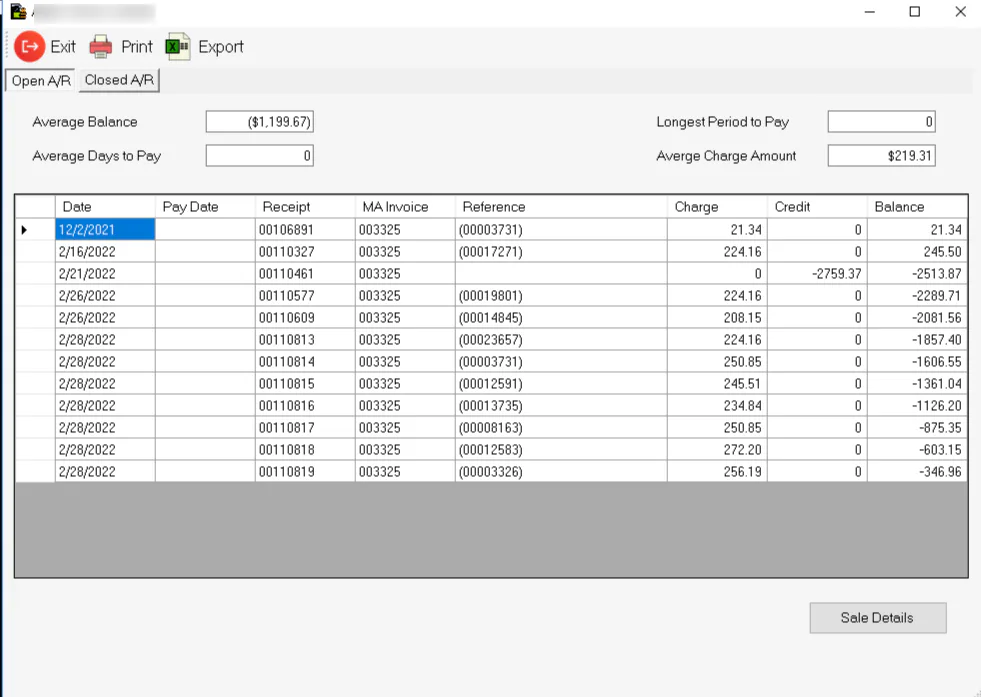Screen dimensions: 981x697
Task: Sort by the MA Invoice column header
Action: [x=405, y=206]
